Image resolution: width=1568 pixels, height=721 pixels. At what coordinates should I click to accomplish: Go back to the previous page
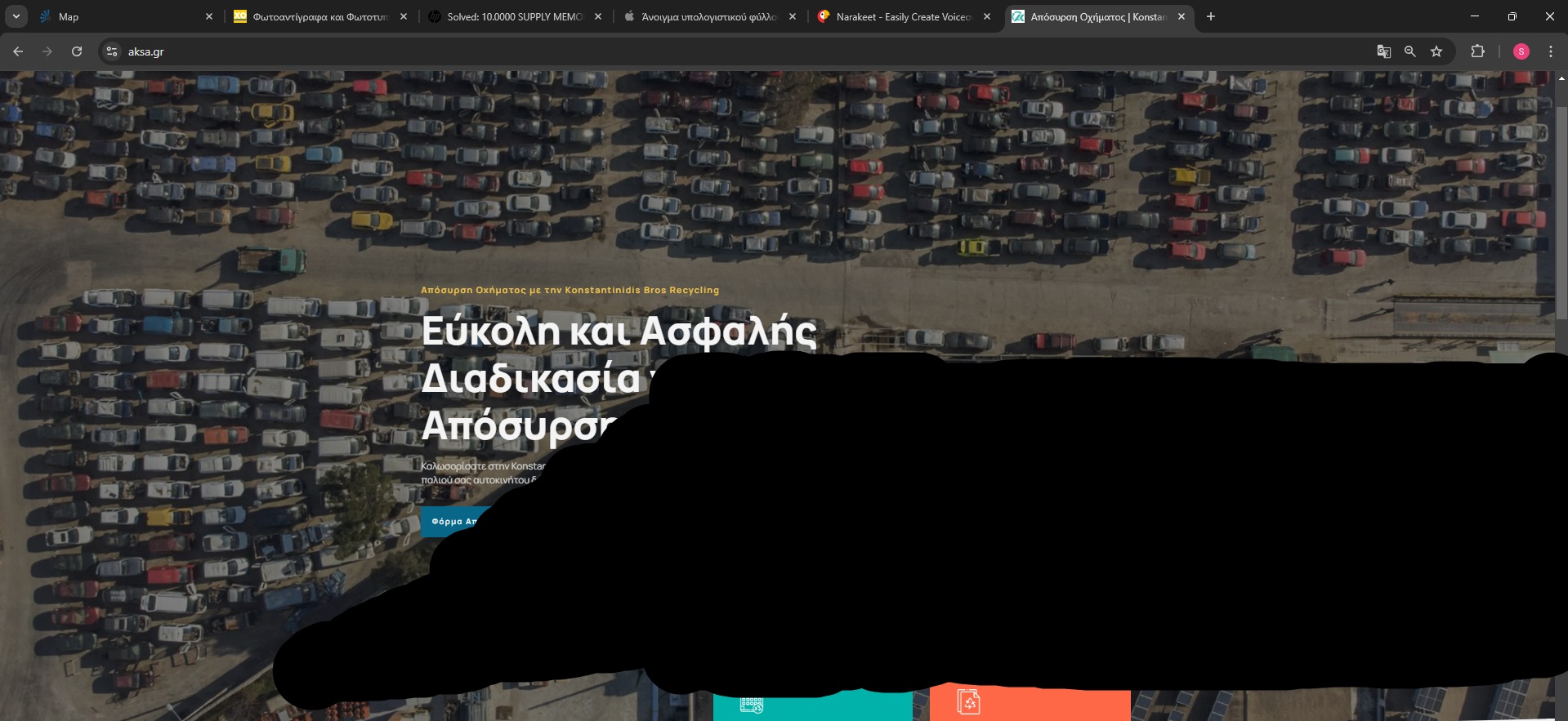click(x=18, y=51)
